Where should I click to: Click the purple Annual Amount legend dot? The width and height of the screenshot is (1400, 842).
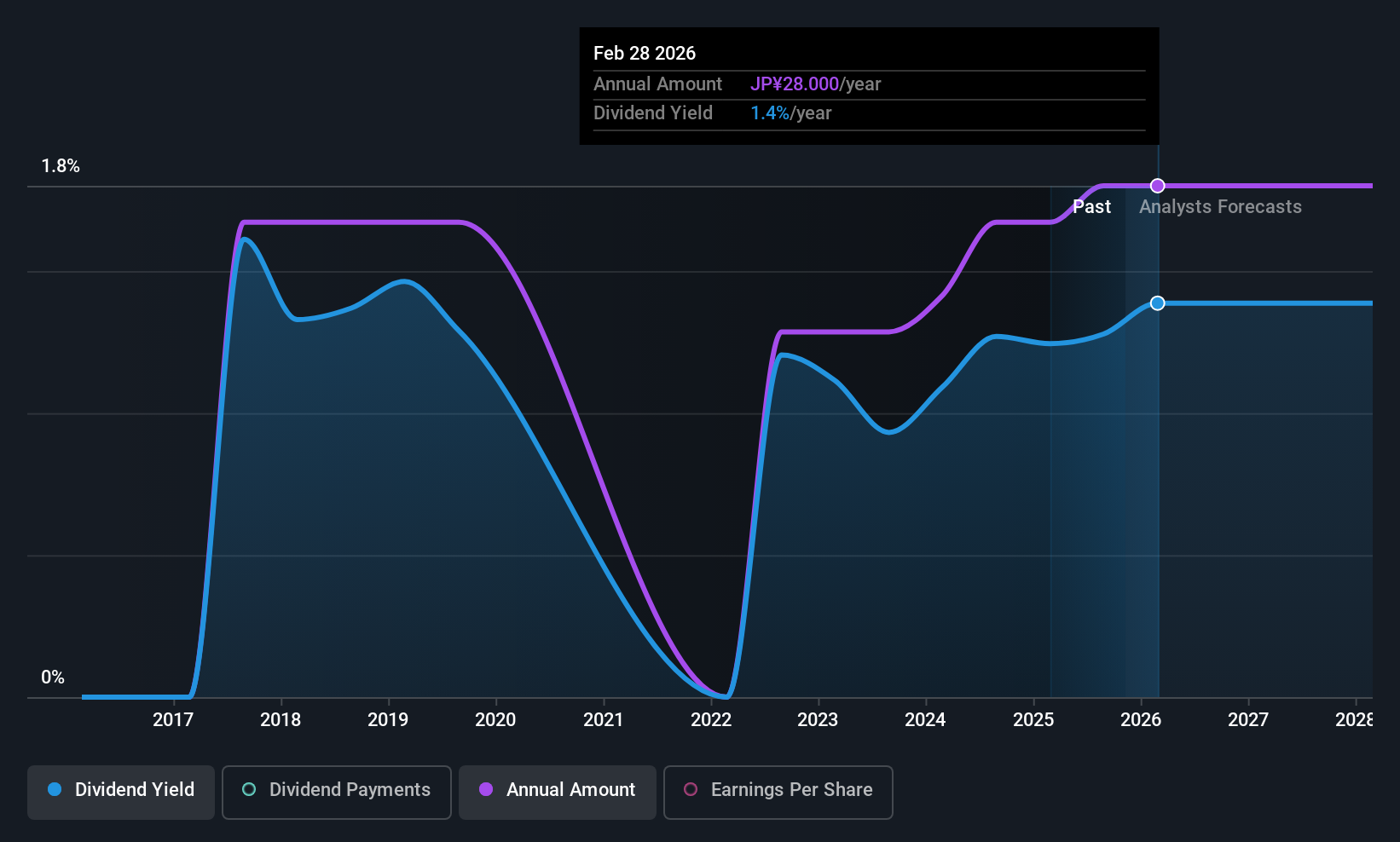[x=486, y=789]
